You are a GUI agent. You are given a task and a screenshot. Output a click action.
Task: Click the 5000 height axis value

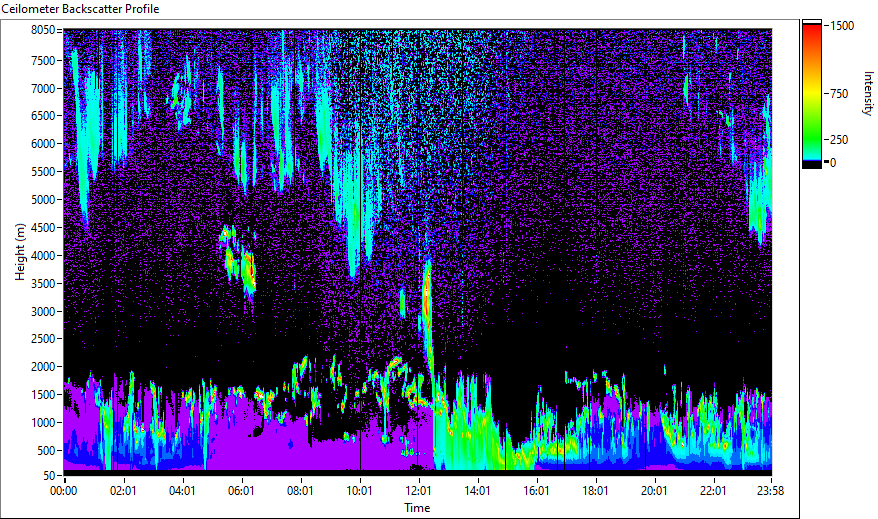click(43, 200)
